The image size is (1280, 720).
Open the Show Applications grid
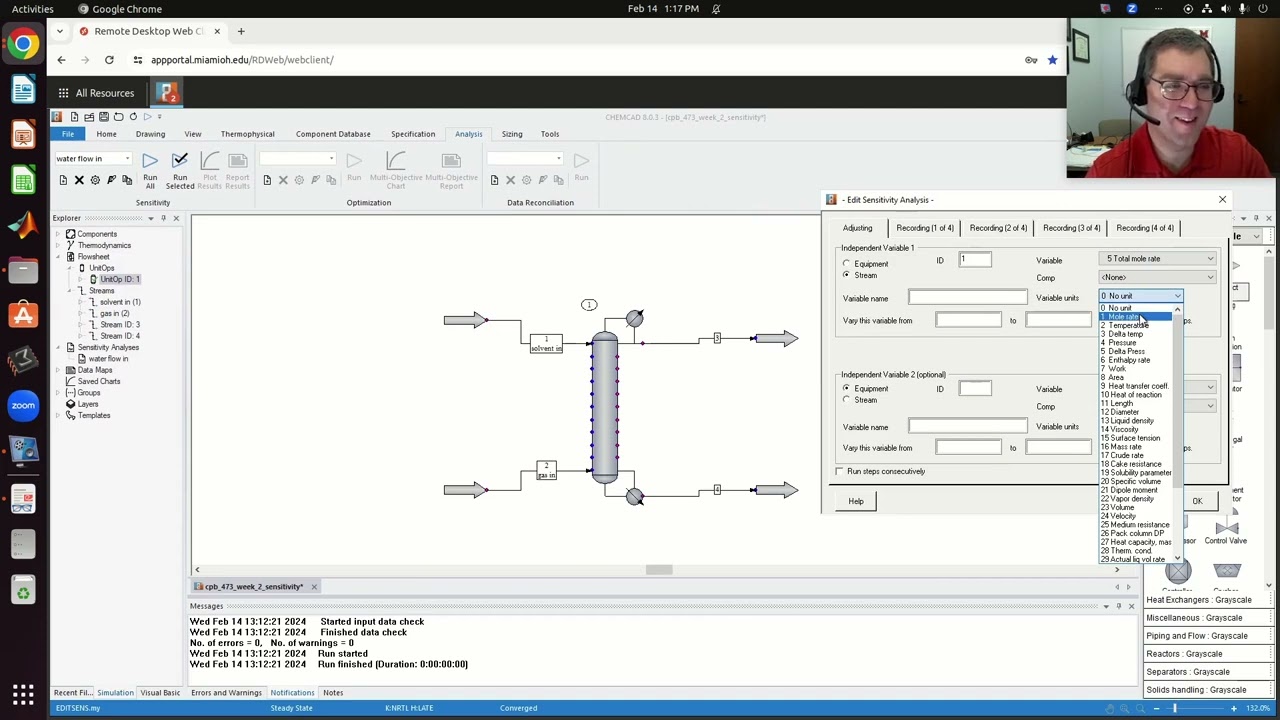[23, 693]
